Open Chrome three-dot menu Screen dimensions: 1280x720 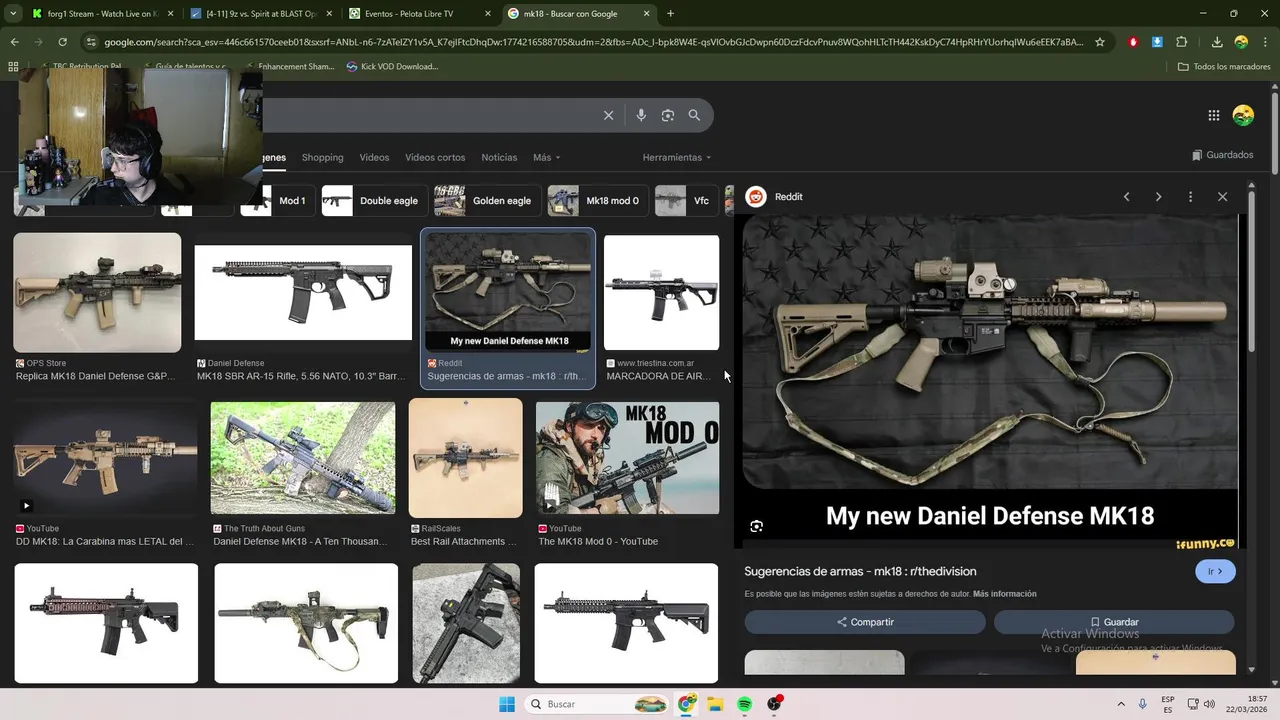[1265, 42]
